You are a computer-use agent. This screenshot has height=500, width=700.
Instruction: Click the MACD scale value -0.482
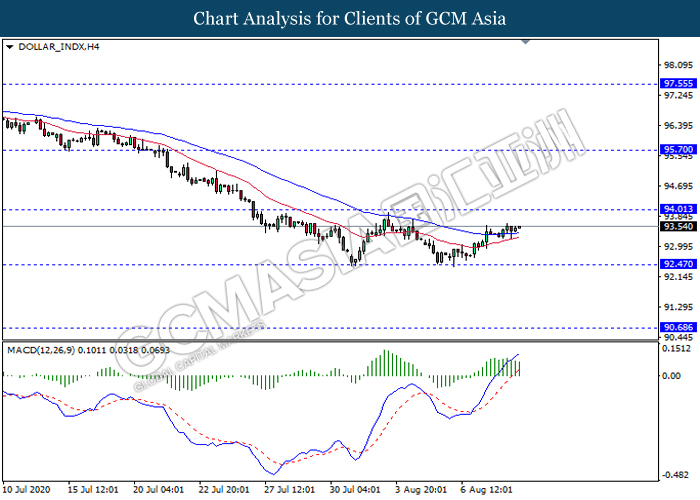click(x=676, y=475)
